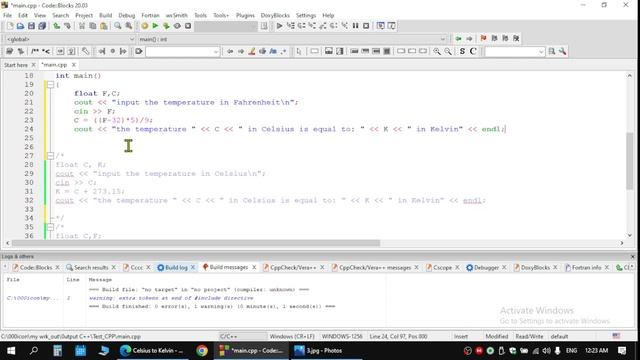Viewport: 640px width, 360px height.
Task: Launch Google Chrome from the taskbar
Action: point(202,351)
